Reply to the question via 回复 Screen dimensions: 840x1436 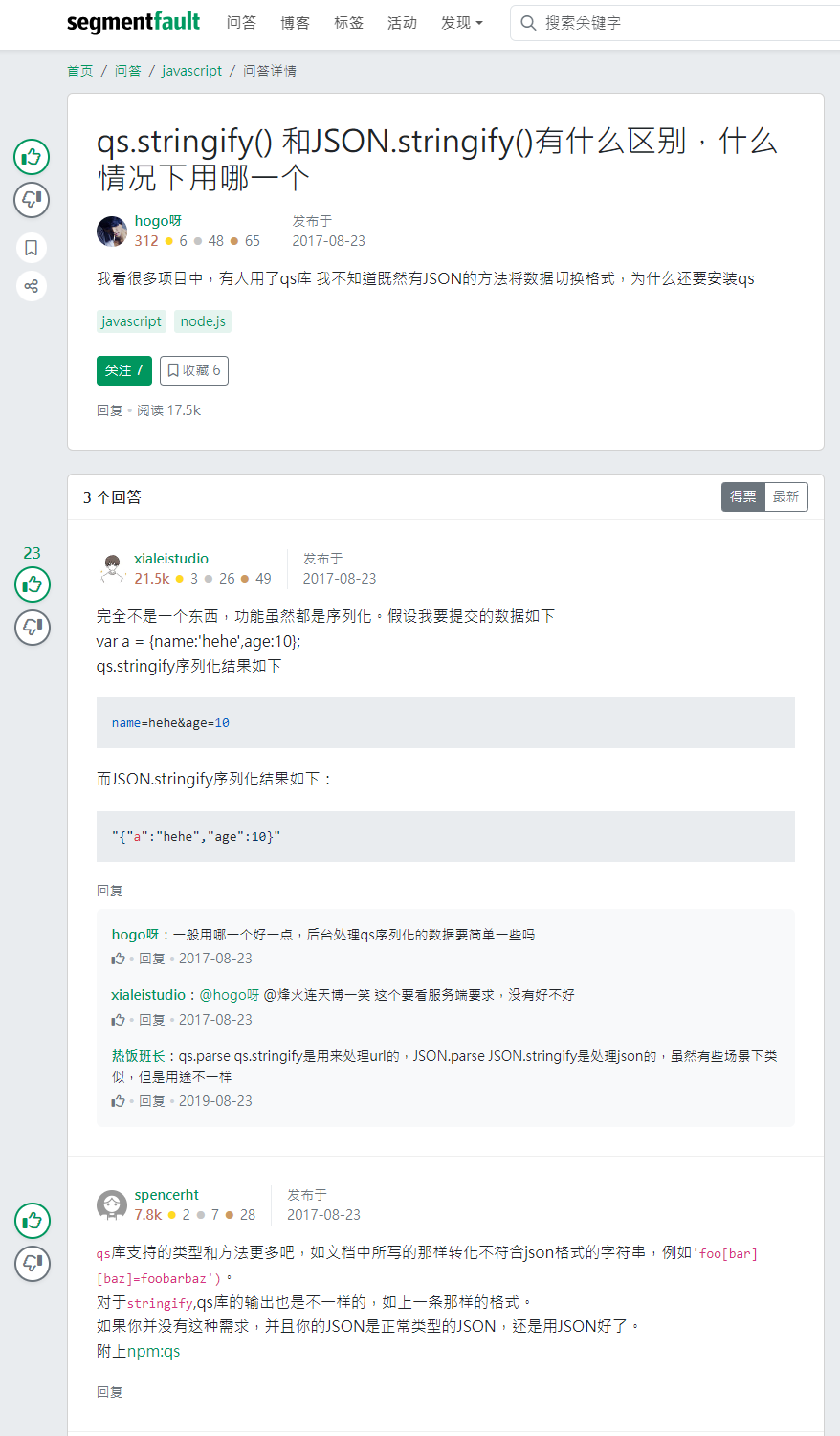click(110, 410)
